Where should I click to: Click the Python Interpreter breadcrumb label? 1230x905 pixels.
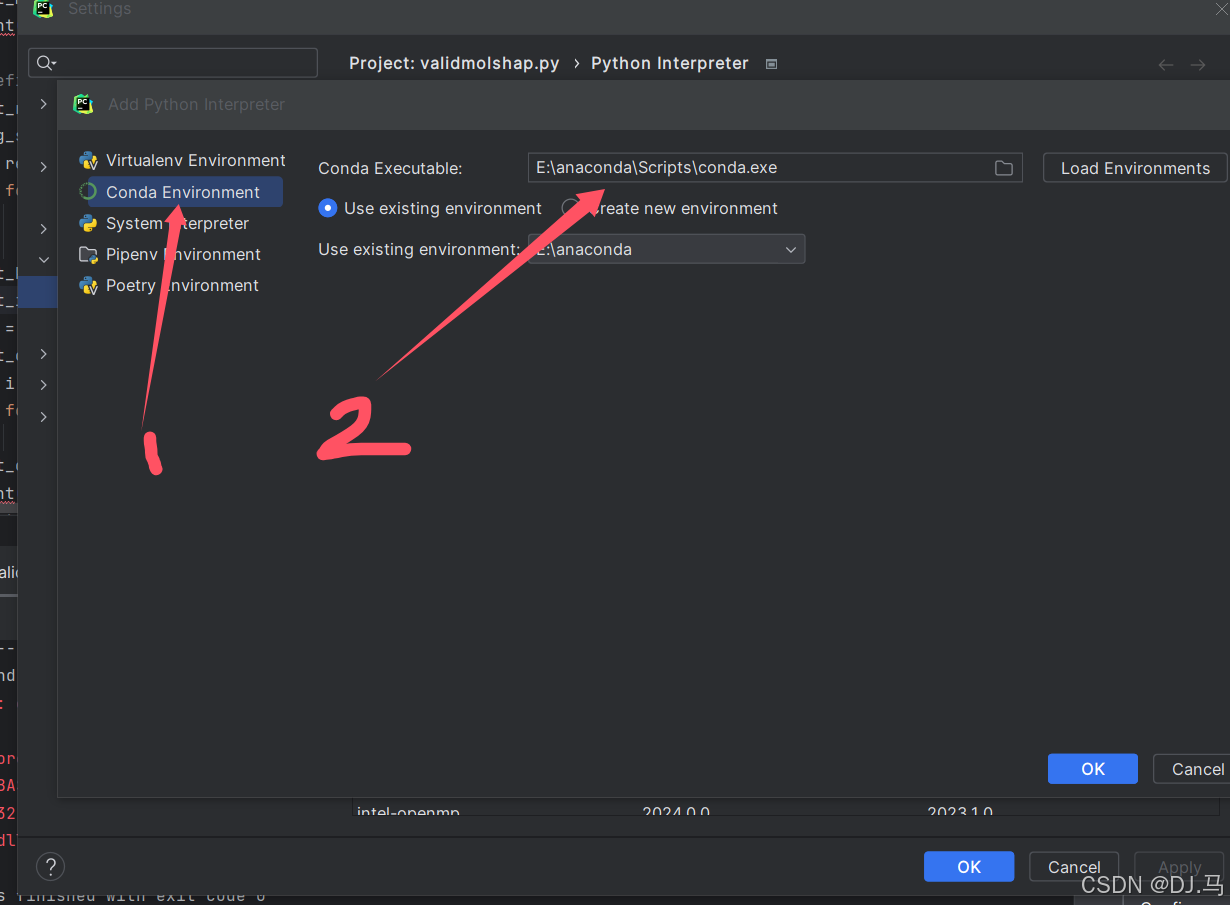pyautogui.click(x=670, y=63)
